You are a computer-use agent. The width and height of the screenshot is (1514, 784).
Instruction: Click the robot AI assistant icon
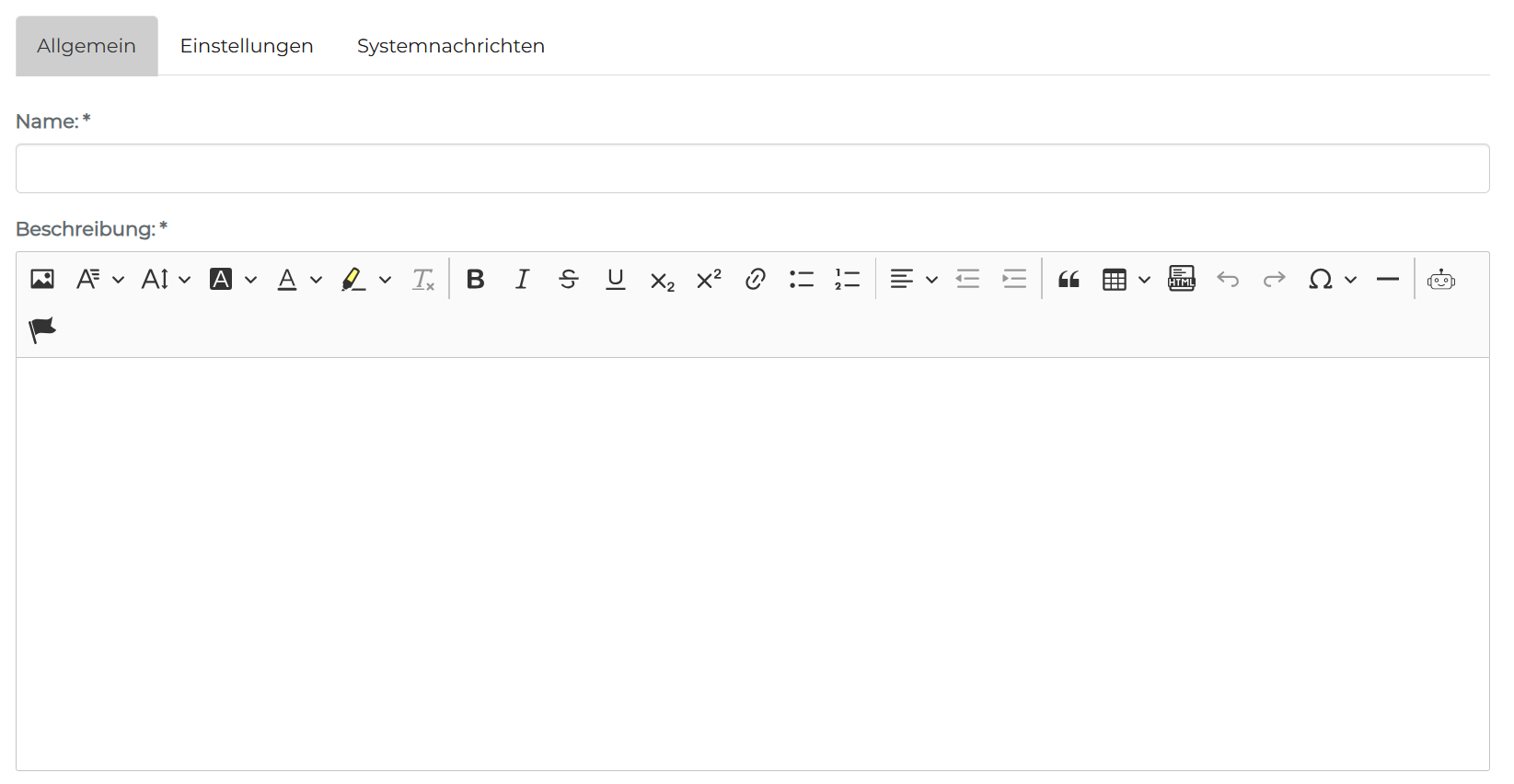coord(1440,279)
